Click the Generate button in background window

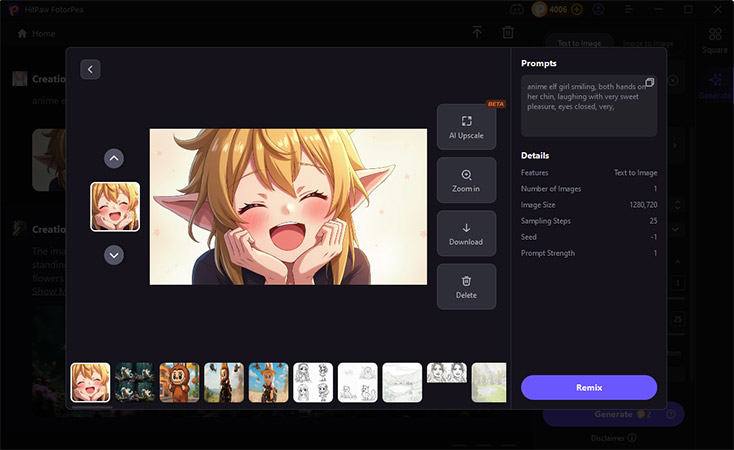pos(614,414)
